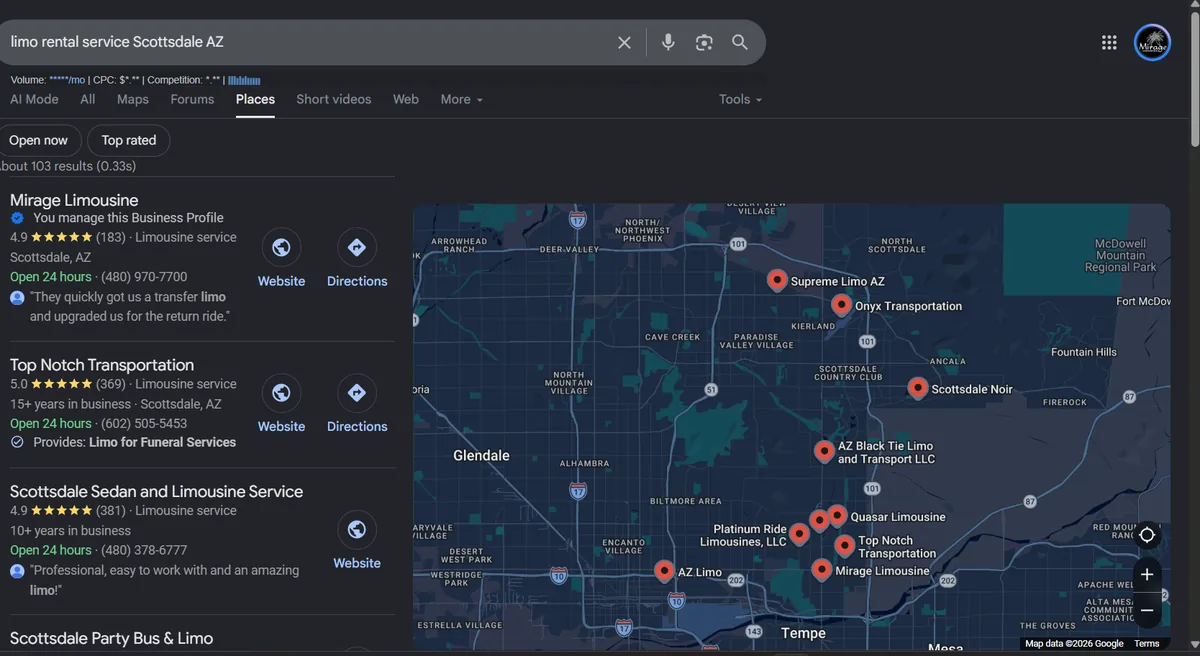Viewport: 1200px width, 656px height.
Task: Select AZ Black Tie Limo map pin
Action: [824, 451]
